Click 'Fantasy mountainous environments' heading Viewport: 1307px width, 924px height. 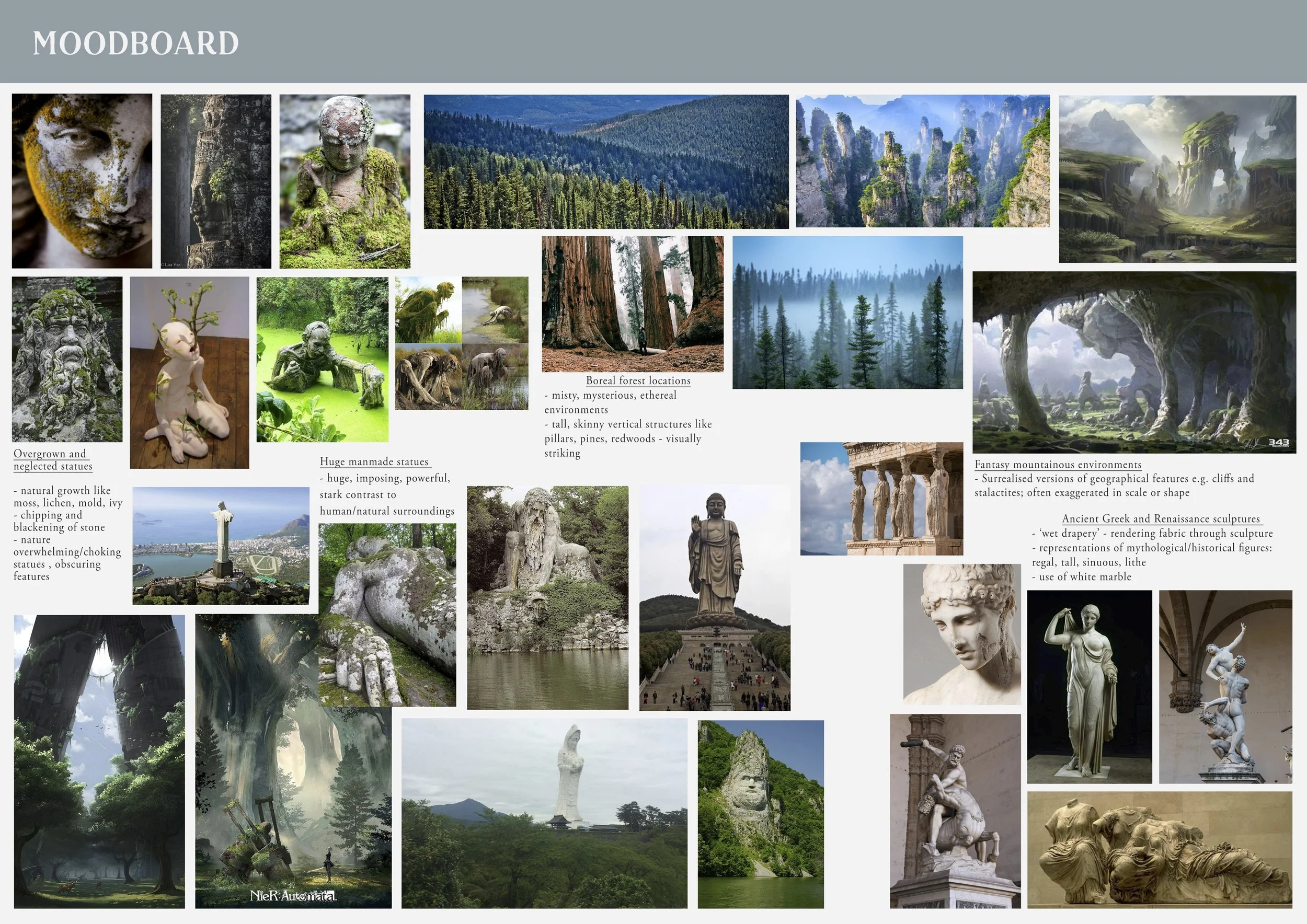(x=1058, y=465)
